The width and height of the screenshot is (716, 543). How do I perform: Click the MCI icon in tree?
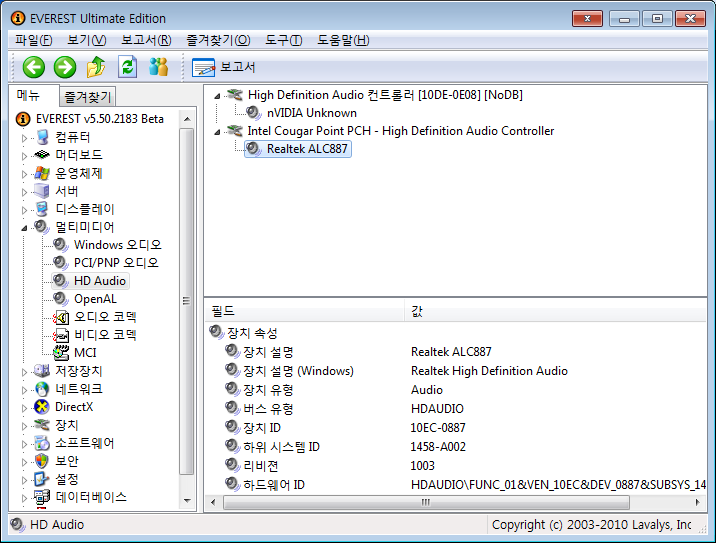point(61,353)
